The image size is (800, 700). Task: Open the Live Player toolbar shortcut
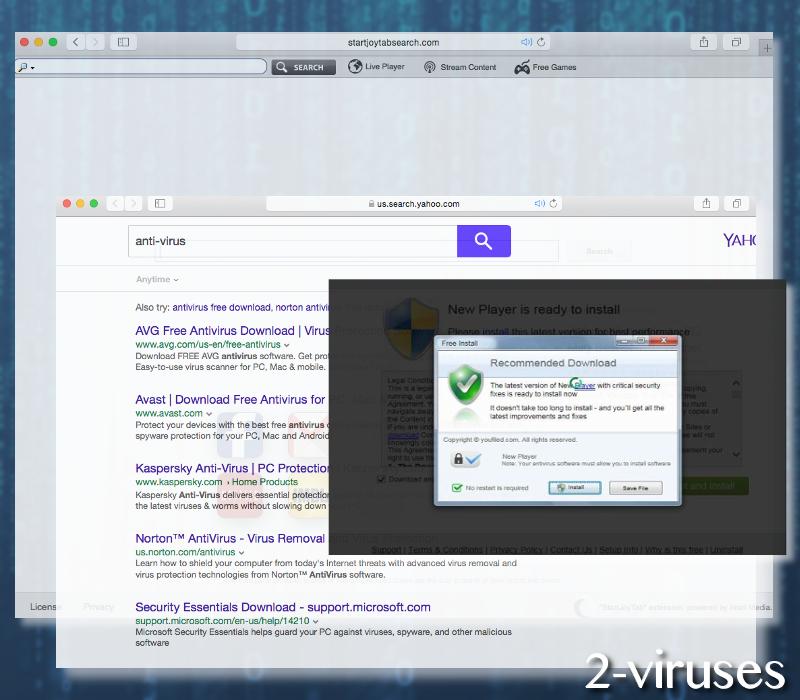(377, 66)
